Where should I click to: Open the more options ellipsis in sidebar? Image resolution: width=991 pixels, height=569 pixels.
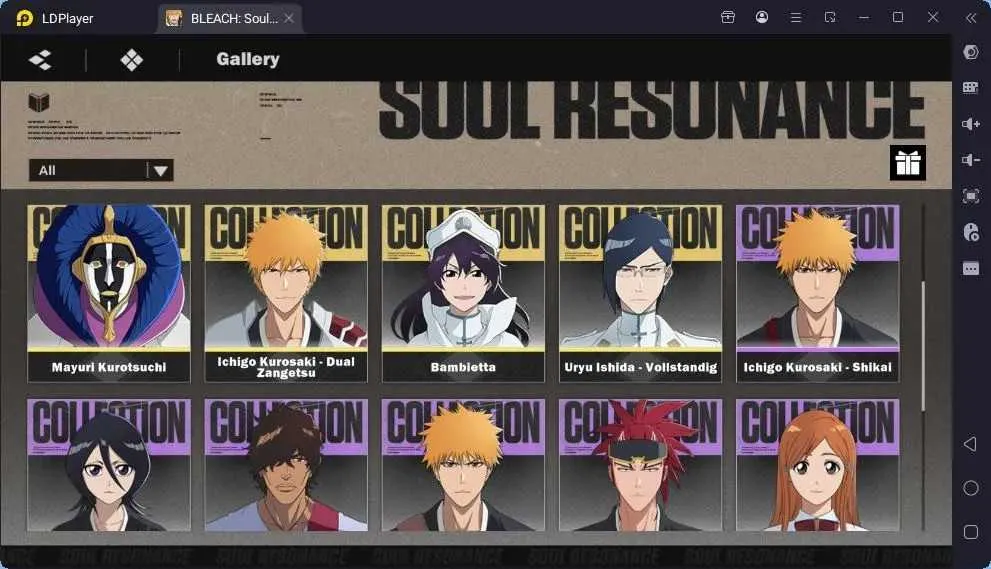coord(971,269)
